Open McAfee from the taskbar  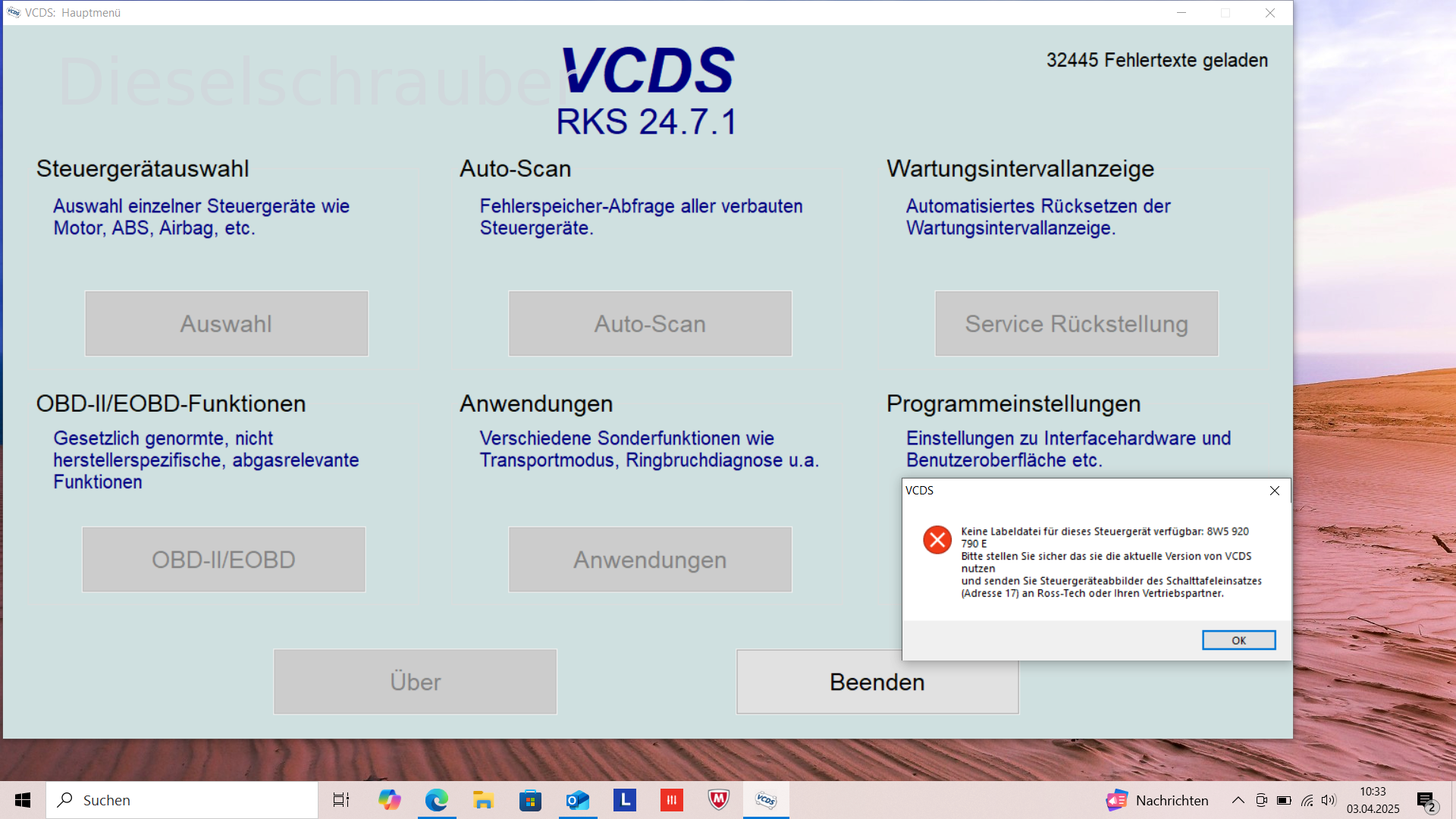pyautogui.click(x=719, y=800)
